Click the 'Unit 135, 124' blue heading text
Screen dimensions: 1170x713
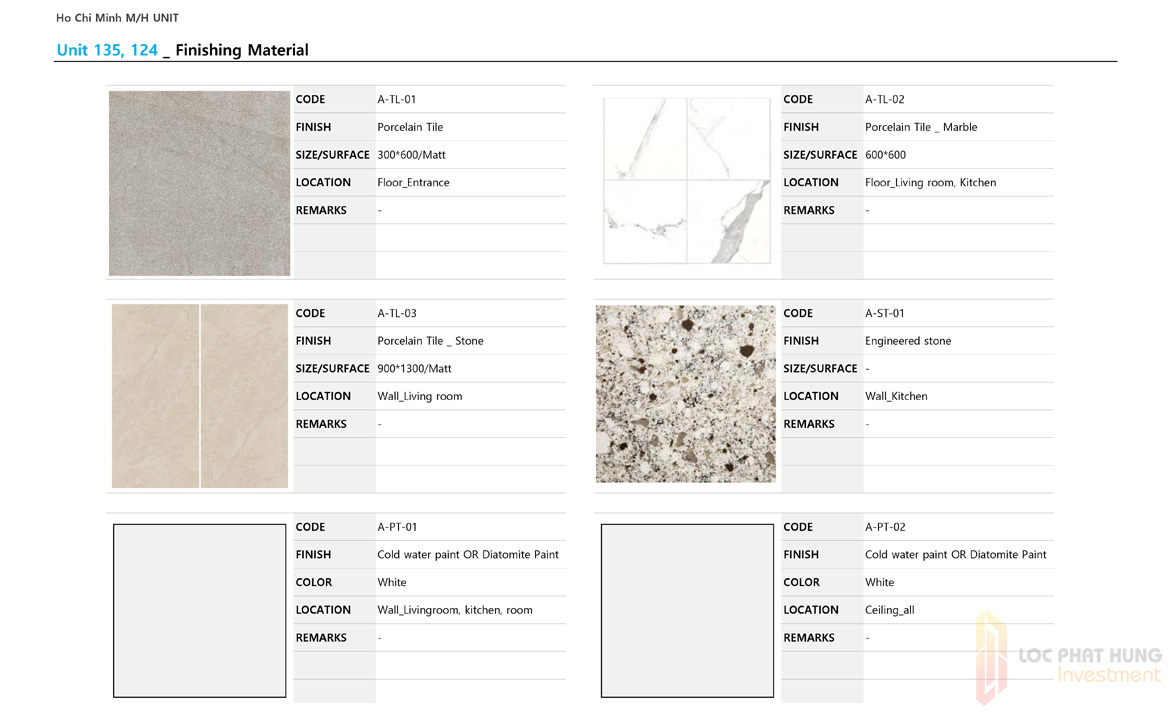(107, 50)
